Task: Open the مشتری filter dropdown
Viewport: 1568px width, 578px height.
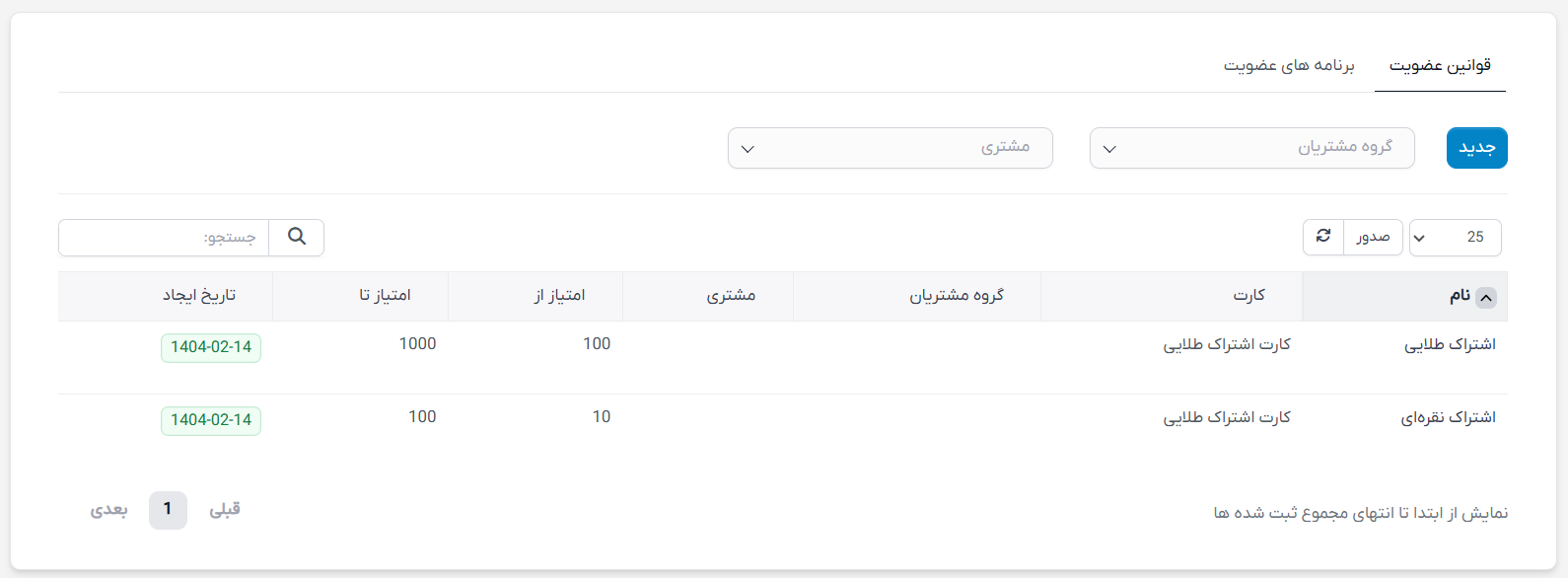Action: pos(891,148)
